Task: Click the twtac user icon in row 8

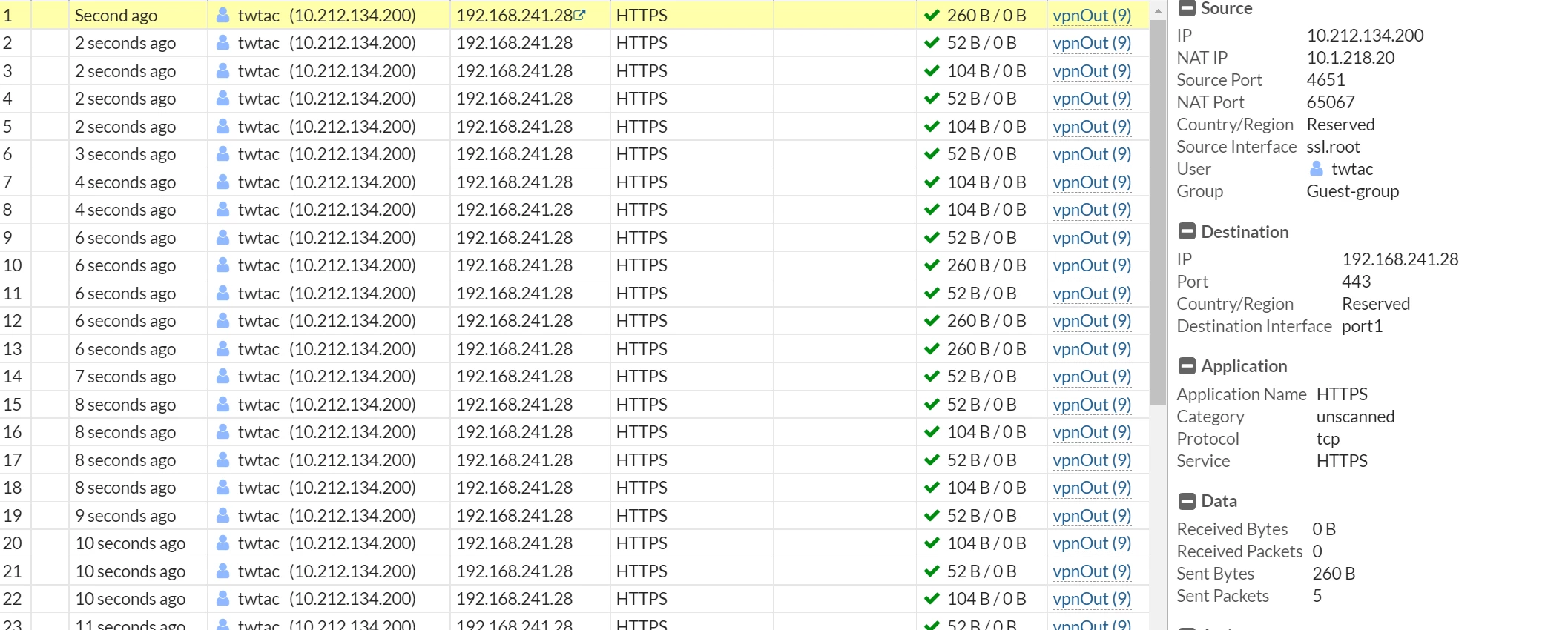Action: point(223,210)
